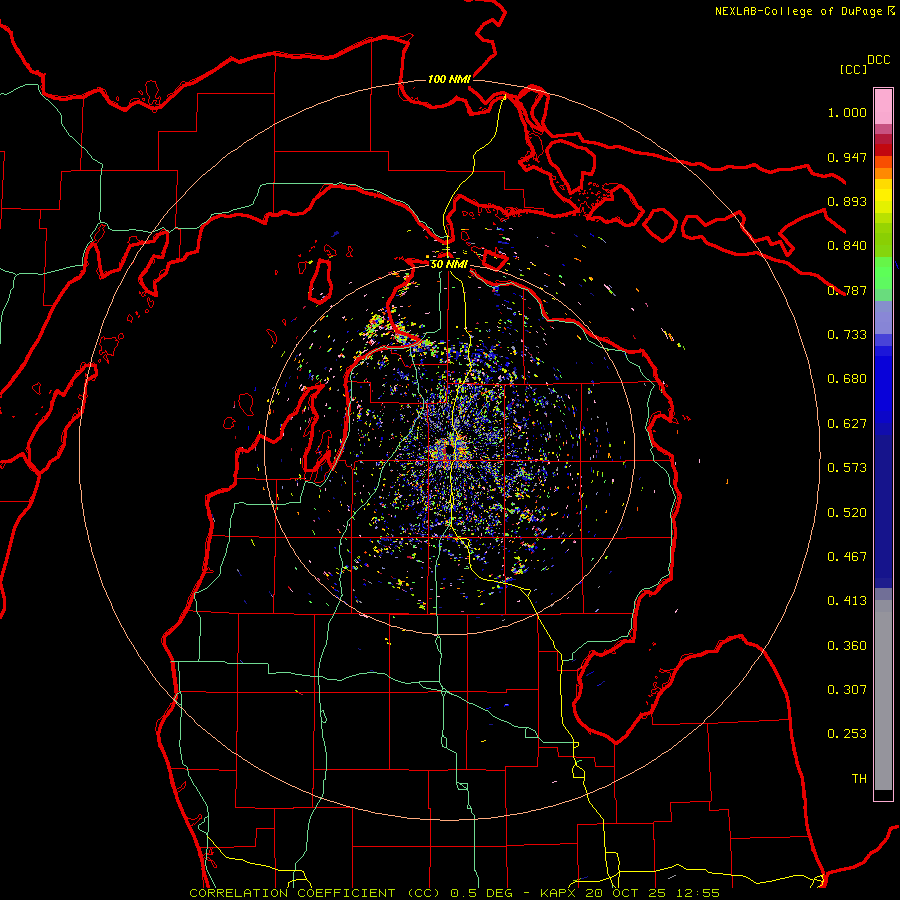Click the 0.573 scale value
Image resolution: width=900 pixels, height=900 pixels.
tap(847, 468)
